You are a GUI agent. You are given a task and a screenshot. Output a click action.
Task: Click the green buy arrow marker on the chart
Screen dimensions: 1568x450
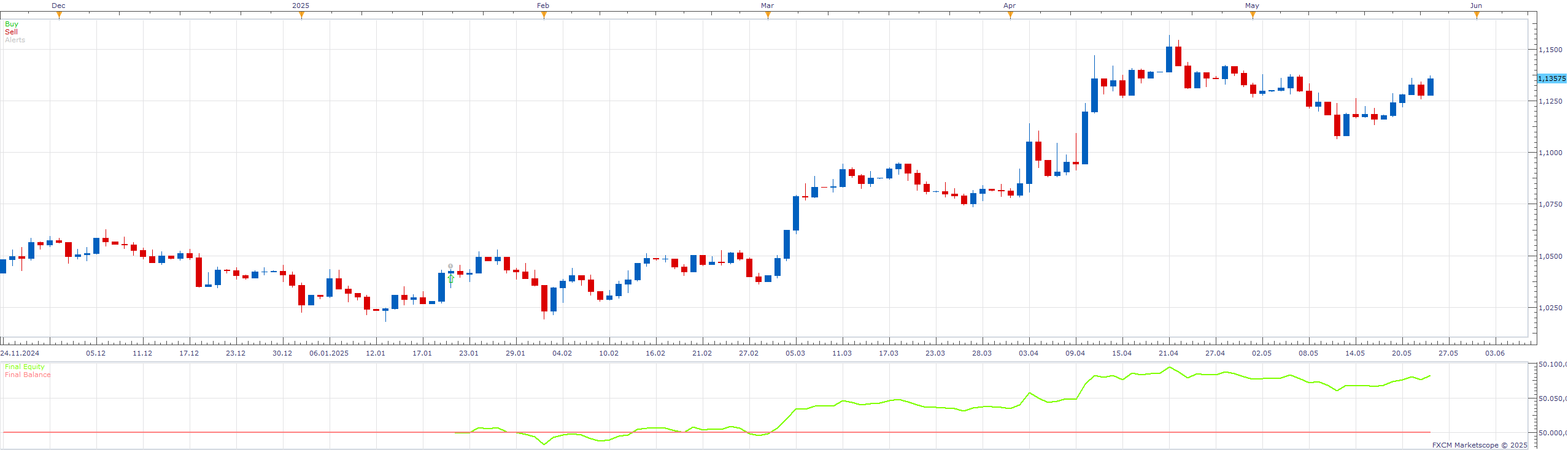[451, 279]
